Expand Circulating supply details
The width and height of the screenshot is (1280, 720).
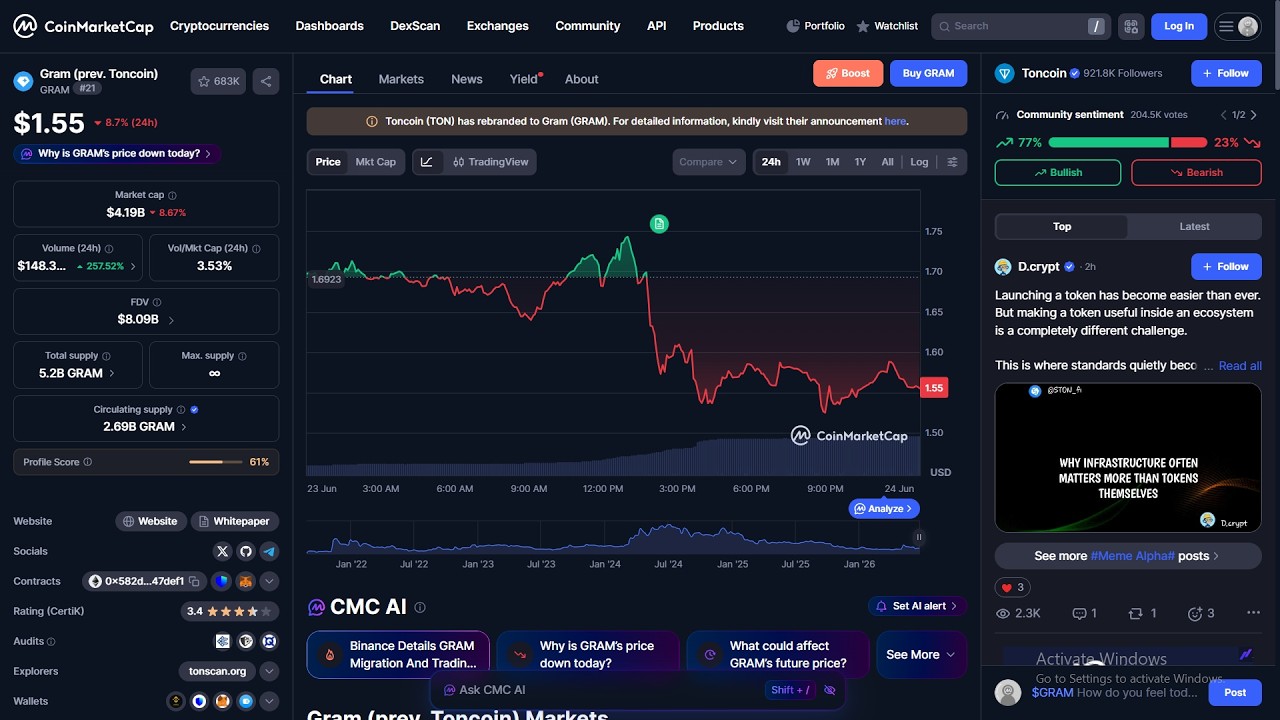click(x=184, y=427)
